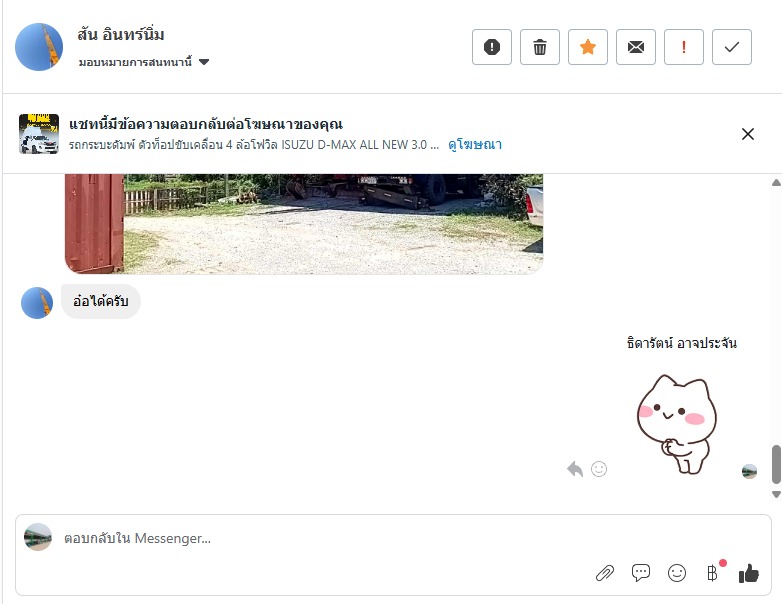Viewport: 782px width, 604px height.
Task: React to the cat sticker message
Action: (x=599, y=469)
